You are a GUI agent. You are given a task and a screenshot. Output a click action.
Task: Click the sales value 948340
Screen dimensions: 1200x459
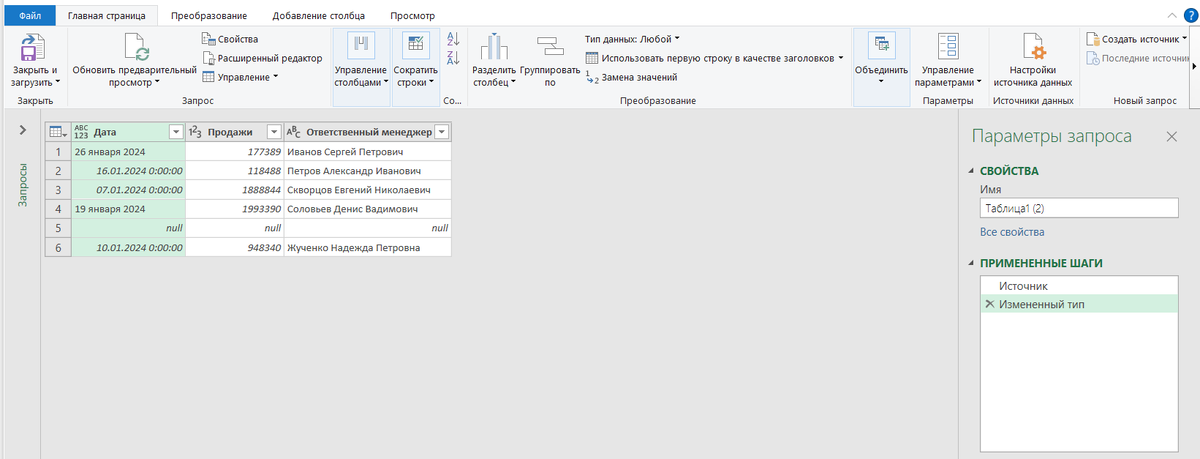coord(234,247)
